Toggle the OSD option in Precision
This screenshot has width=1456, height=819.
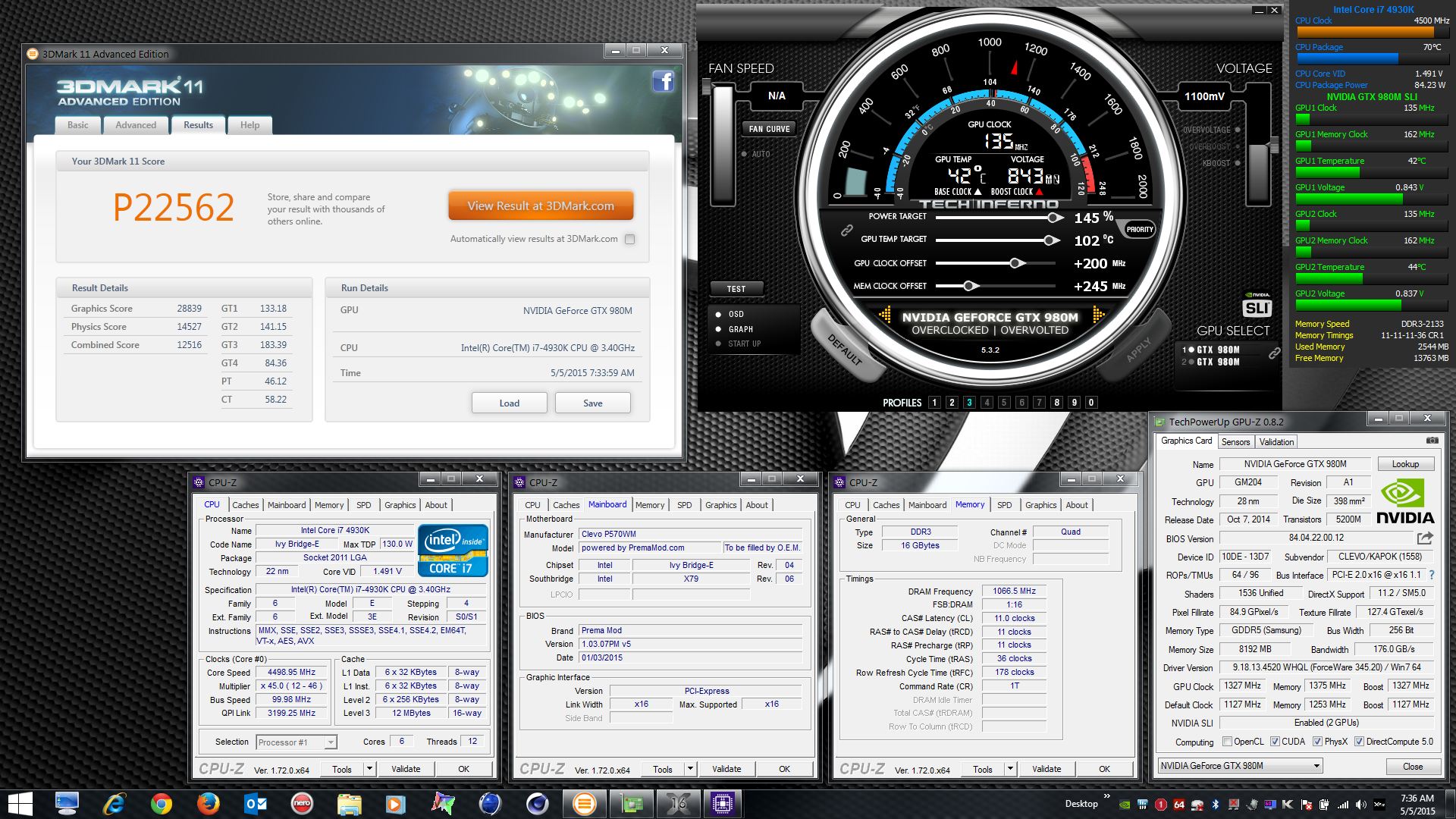point(718,314)
